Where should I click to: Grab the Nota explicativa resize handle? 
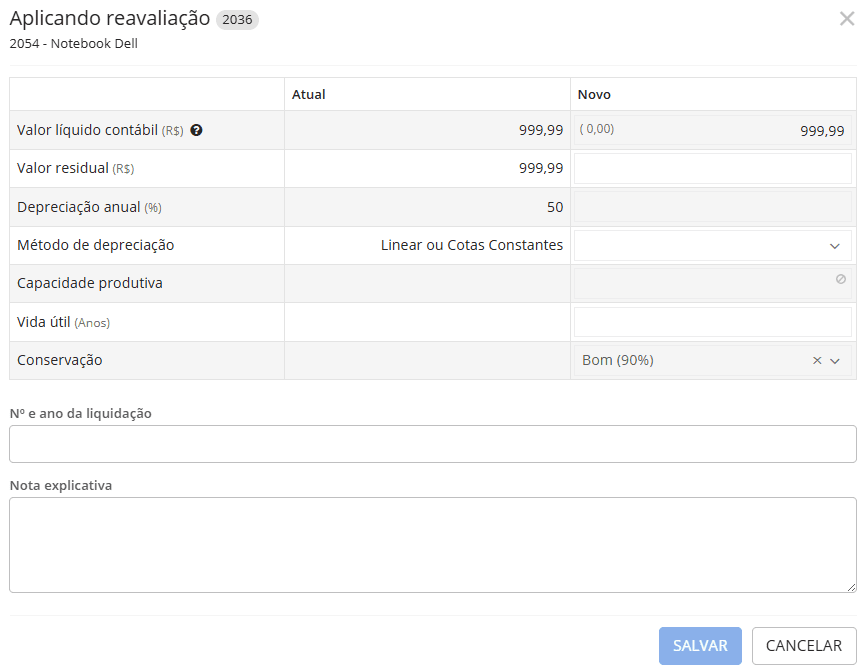click(x=851, y=587)
